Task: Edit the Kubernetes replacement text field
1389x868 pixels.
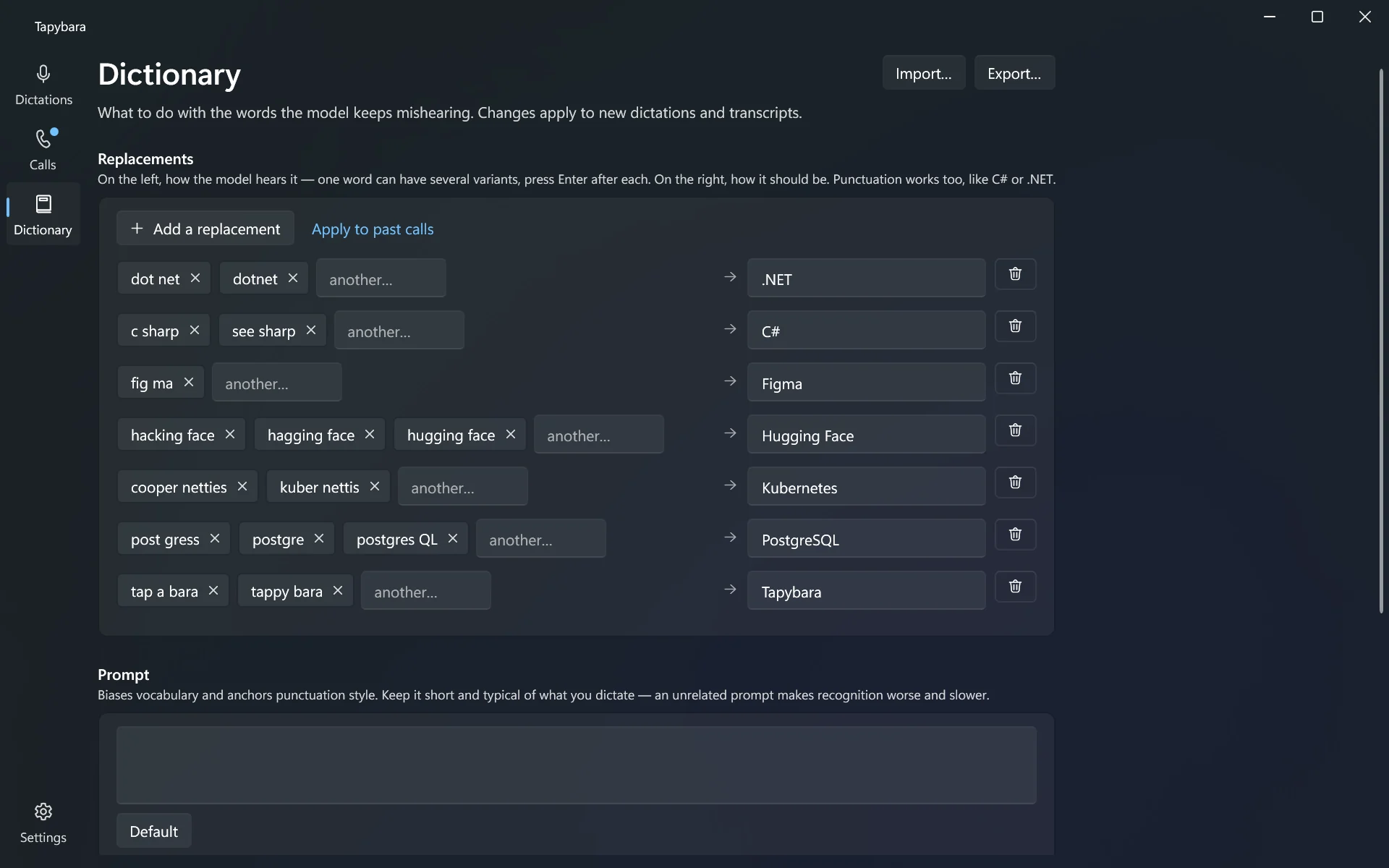Action: point(867,487)
